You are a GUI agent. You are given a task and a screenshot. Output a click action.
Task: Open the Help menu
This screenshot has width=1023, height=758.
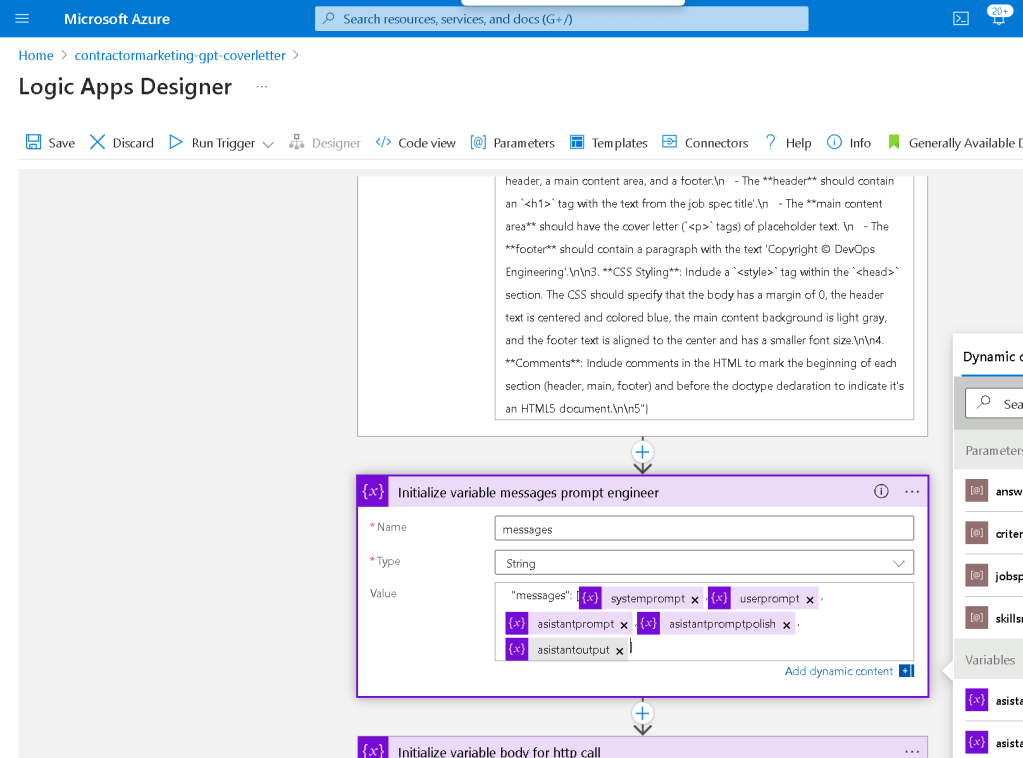tap(787, 143)
